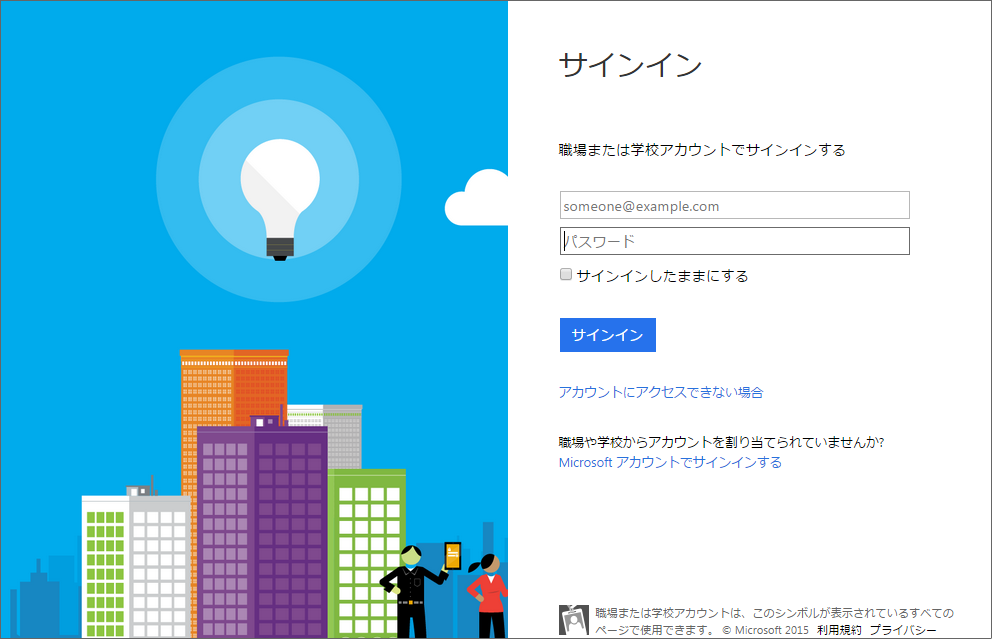Click the パスワード password field

tap(735, 241)
